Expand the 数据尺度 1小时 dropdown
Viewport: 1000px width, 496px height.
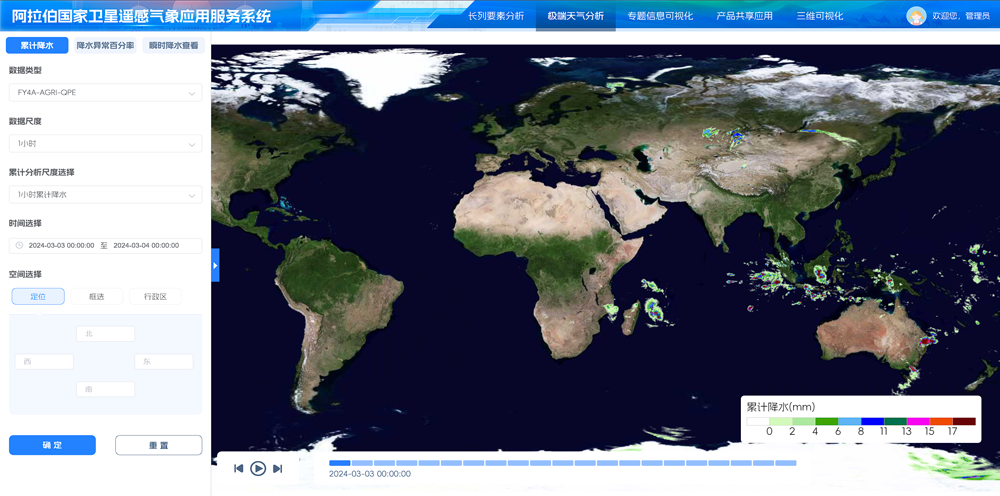(105, 144)
